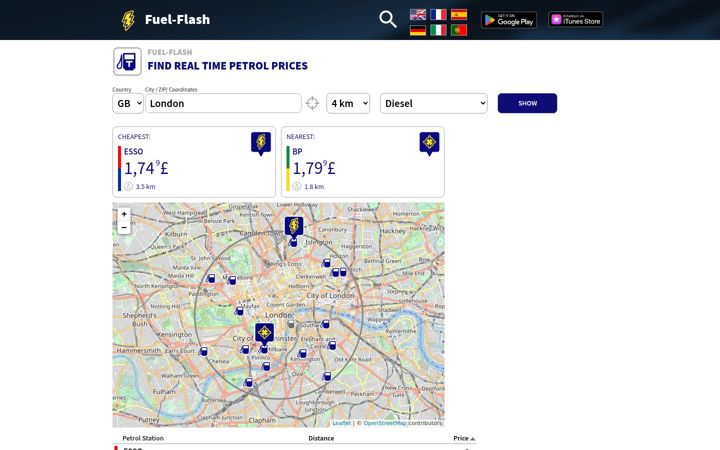Click the OpenStreetMap attribution link

tap(385, 423)
